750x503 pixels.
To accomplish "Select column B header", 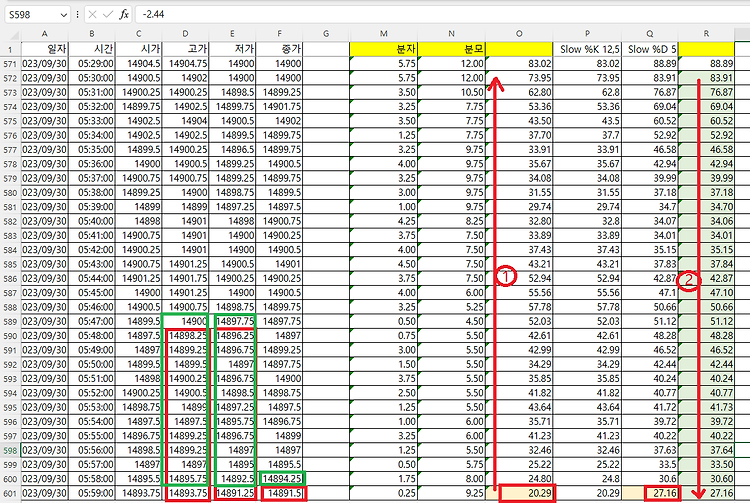I will coord(92,34).
